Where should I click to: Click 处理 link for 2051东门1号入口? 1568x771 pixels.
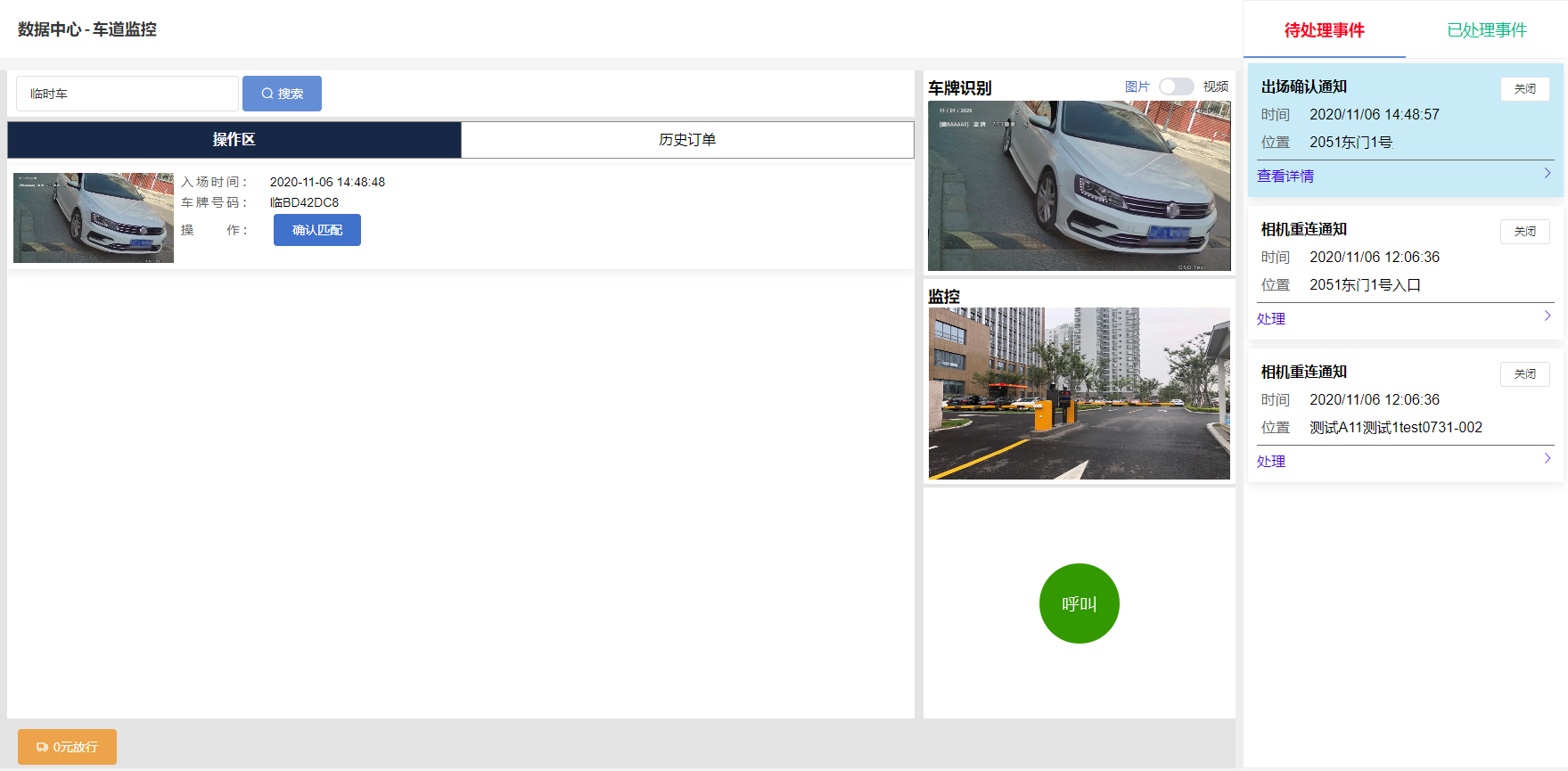(x=1270, y=319)
